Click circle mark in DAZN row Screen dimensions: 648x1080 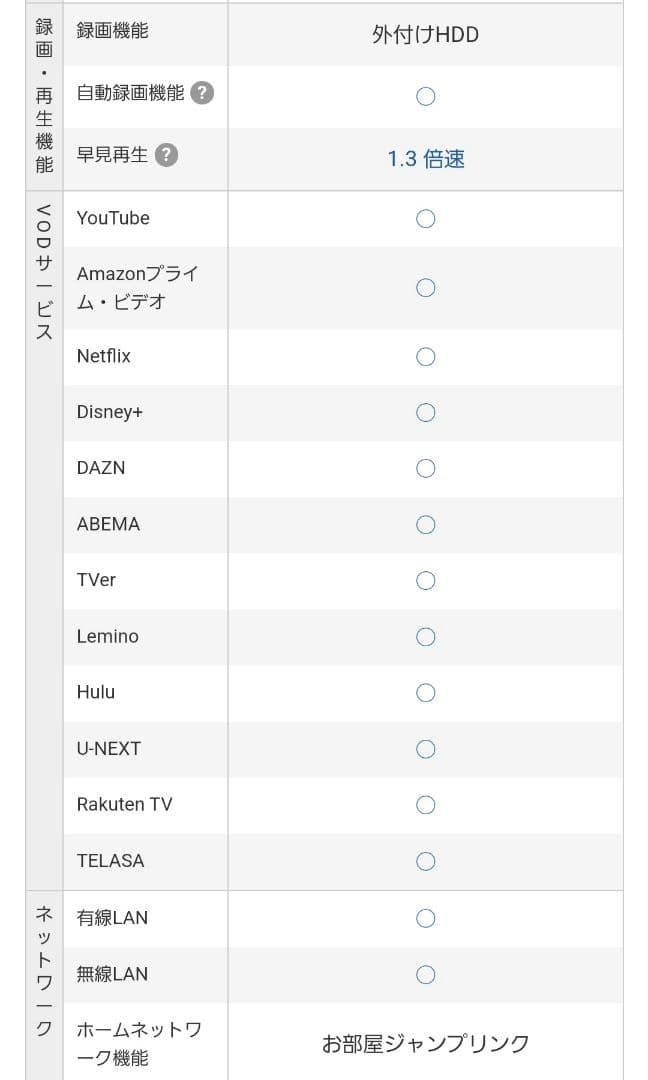[x=425, y=469]
